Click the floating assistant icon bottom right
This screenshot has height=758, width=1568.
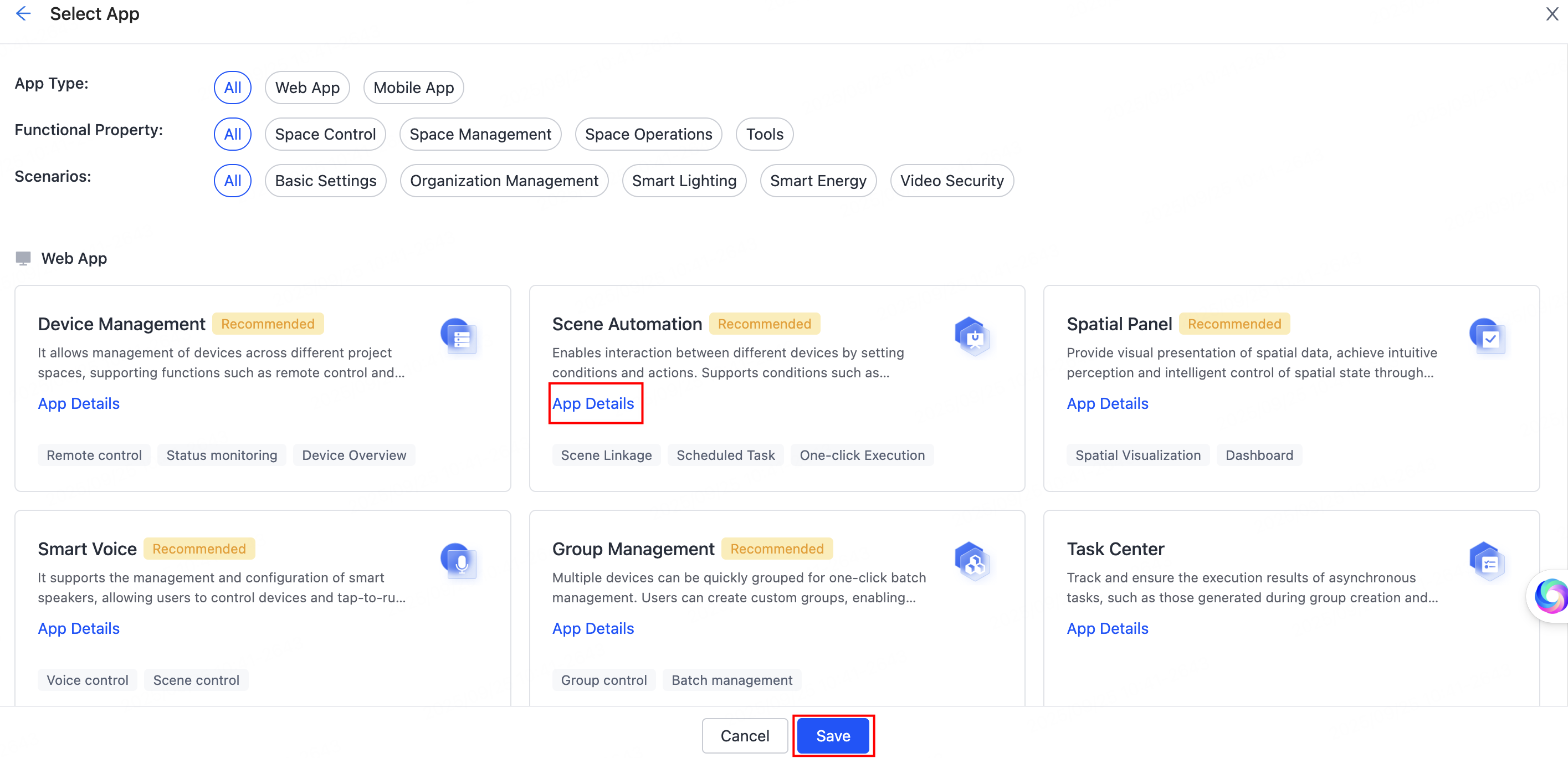[x=1550, y=596]
